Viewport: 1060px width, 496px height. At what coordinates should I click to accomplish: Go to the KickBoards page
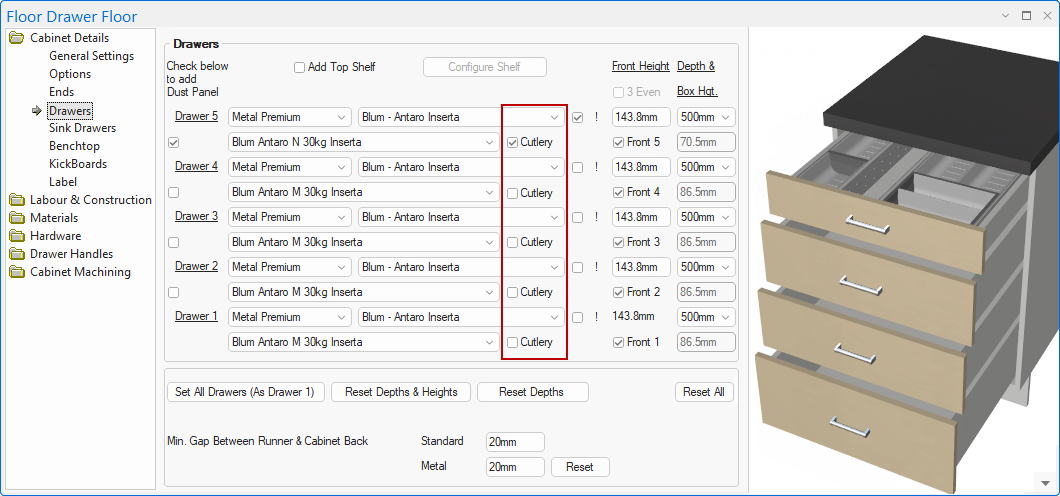[x=78, y=164]
